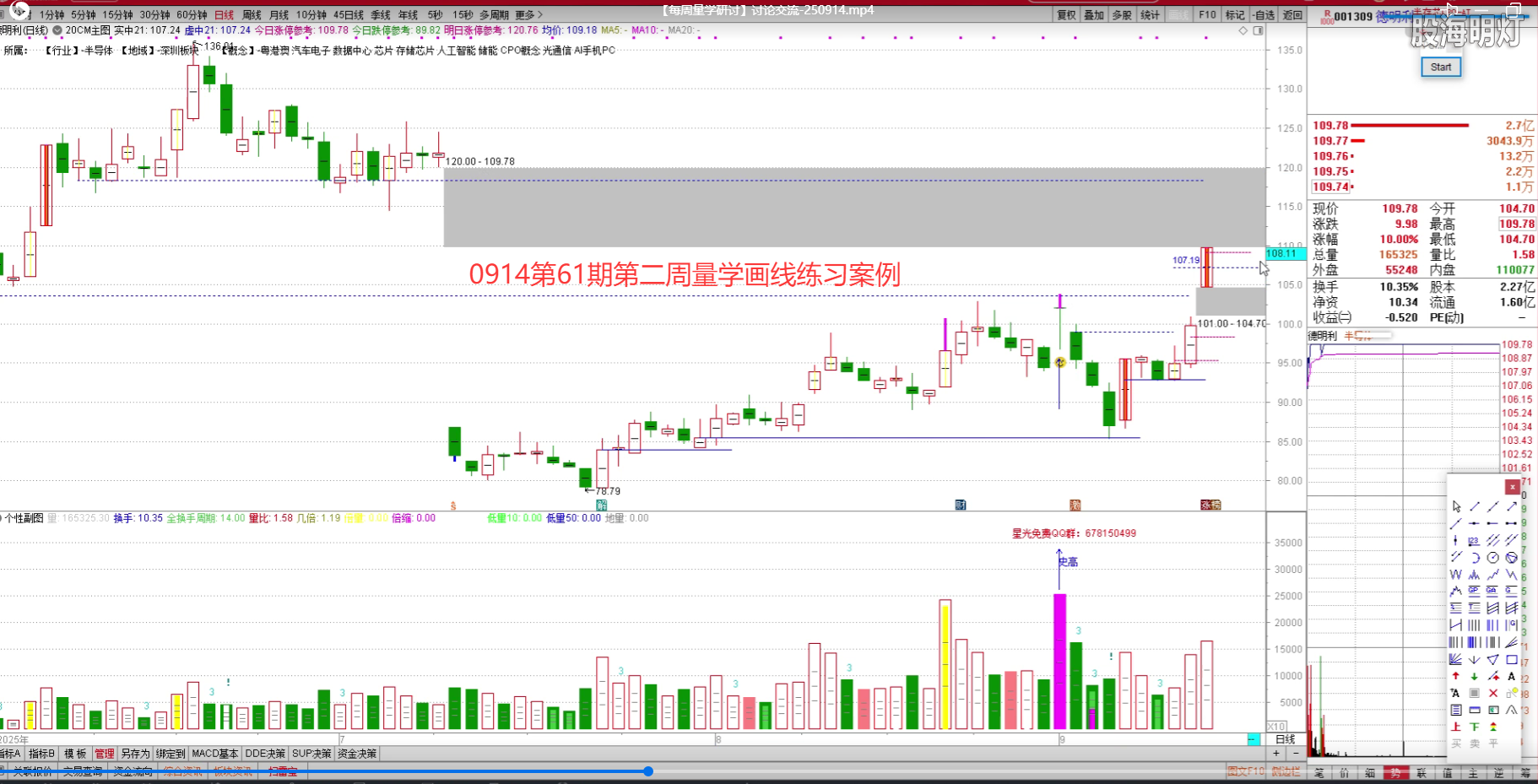This screenshot has height=784, width=1538.
Task: Choose the text annotation A tool
Action: 1511,677
